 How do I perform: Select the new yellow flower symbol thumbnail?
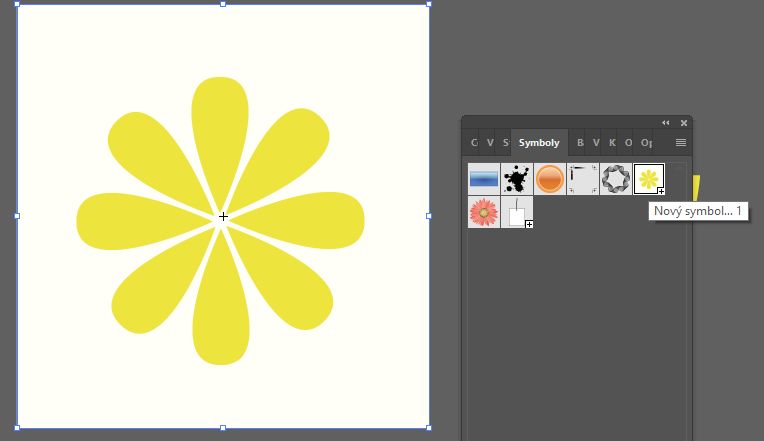(649, 179)
